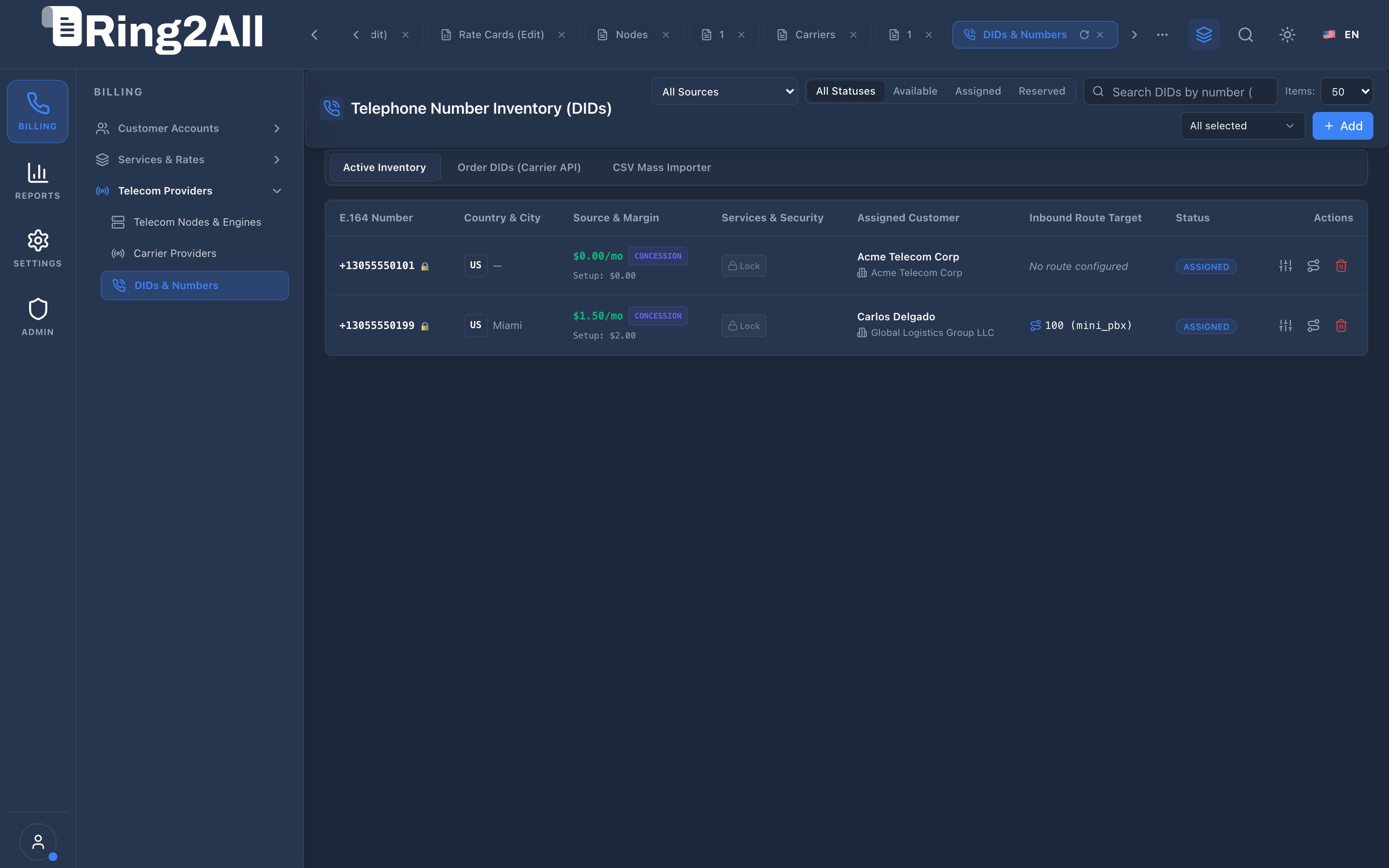
Task: Delete the +13055550101 DID
Action: pos(1341,266)
